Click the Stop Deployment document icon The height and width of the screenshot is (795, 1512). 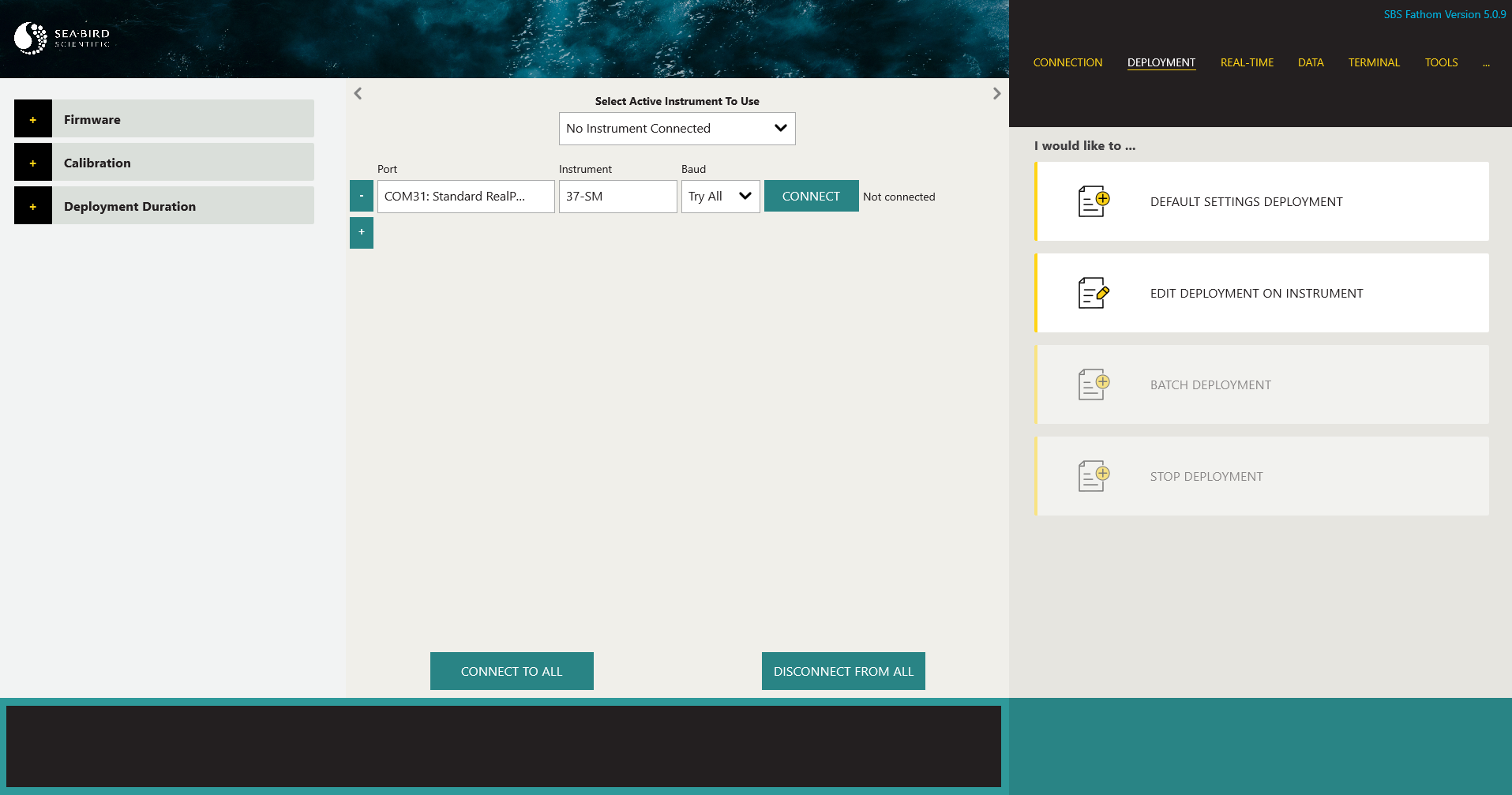[1094, 476]
